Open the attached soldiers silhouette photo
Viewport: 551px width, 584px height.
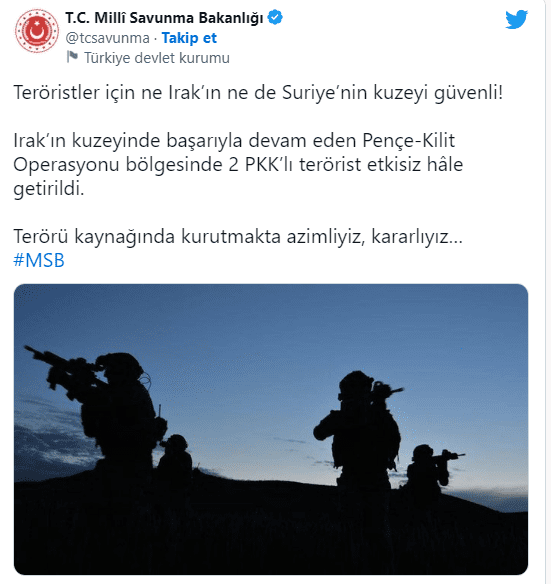(x=271, y=429)
